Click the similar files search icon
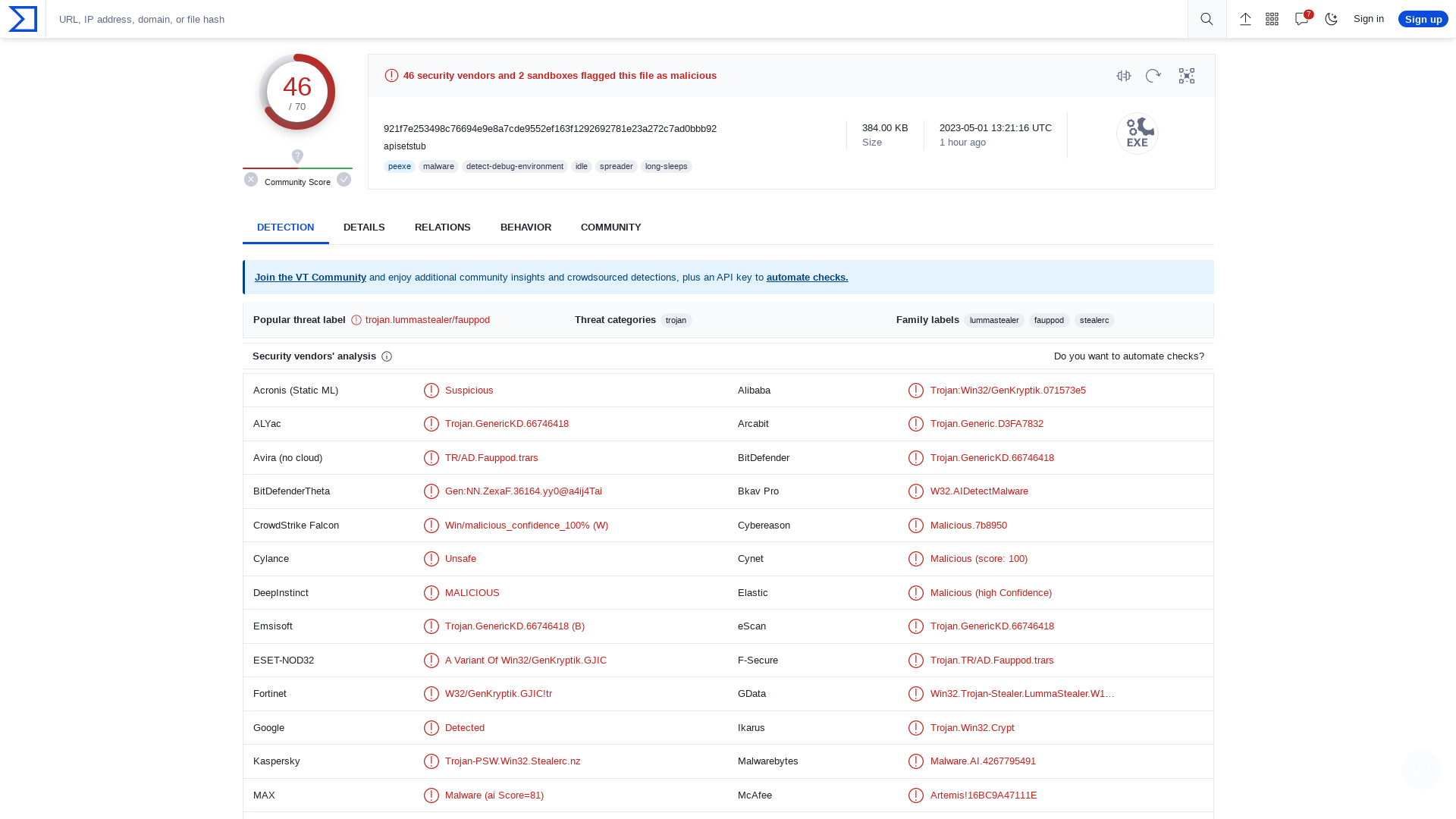The image size is (1456, 819). tap(1124, 76)
